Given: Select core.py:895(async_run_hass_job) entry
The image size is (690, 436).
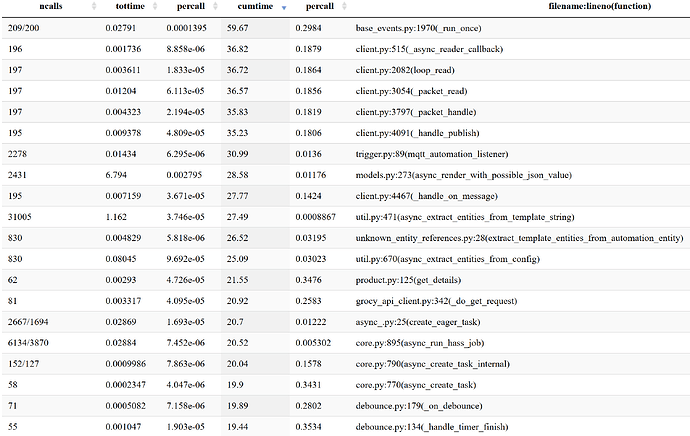Looking at the screenshot, I should (x=420, y=343).
